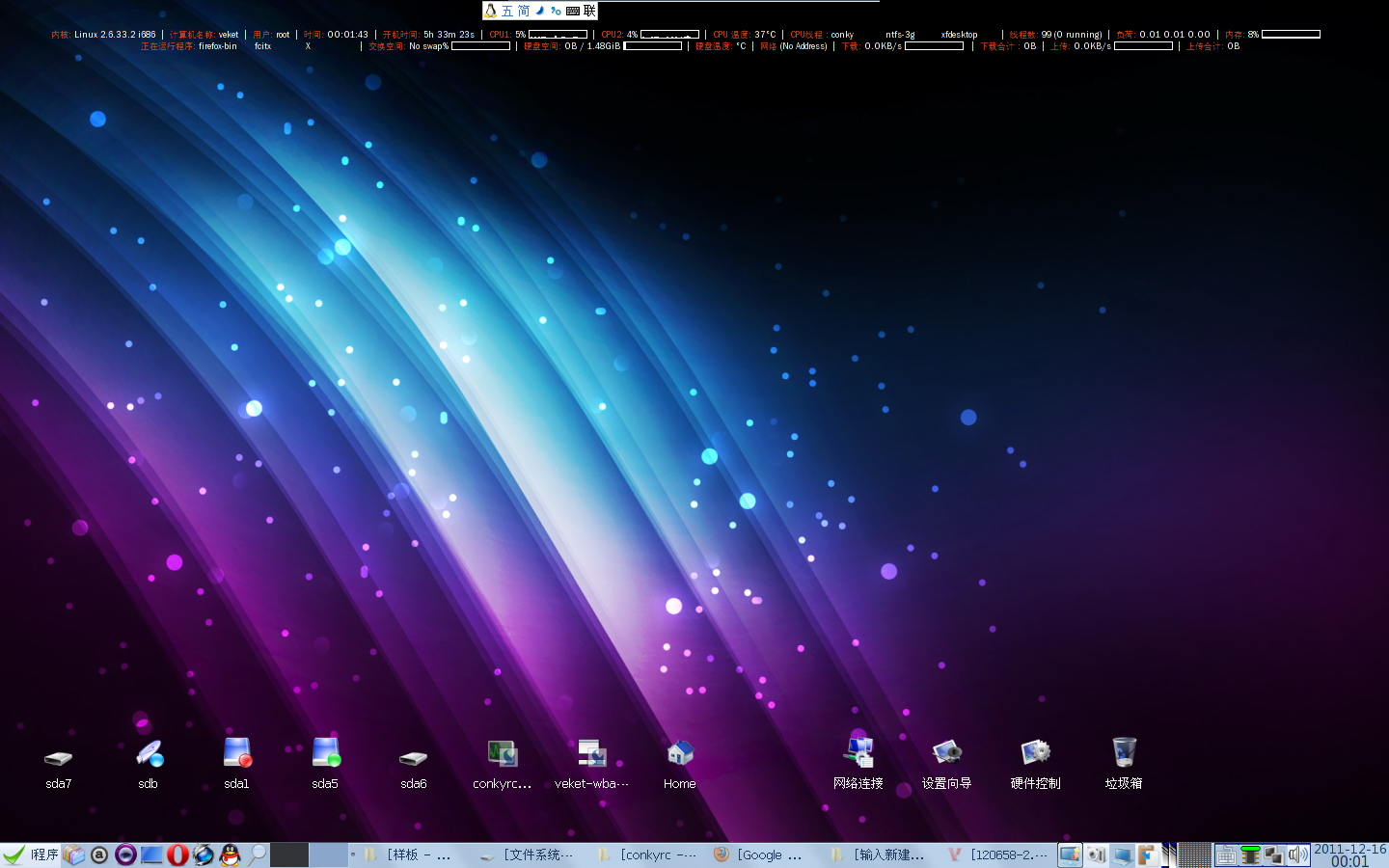Click the purple round launcher icon

(125, 854)
